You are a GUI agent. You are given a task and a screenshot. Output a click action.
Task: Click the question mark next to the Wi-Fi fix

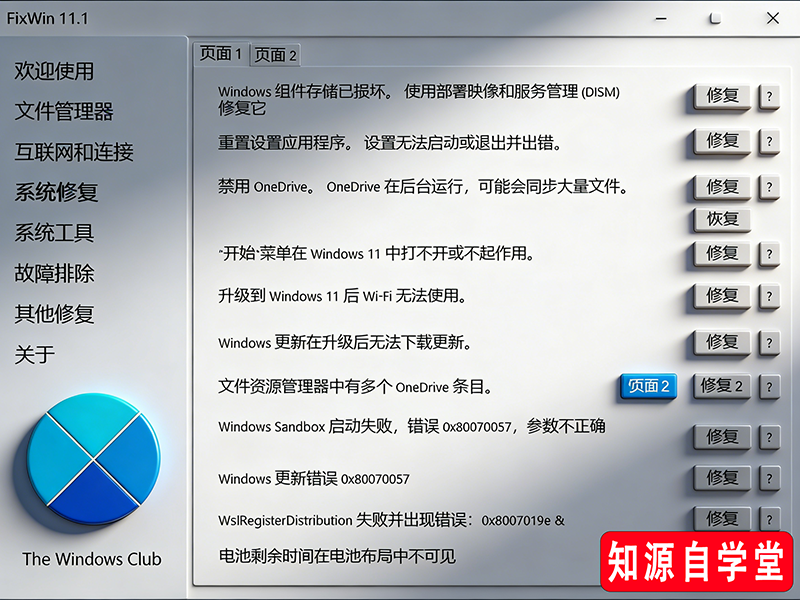769,295
